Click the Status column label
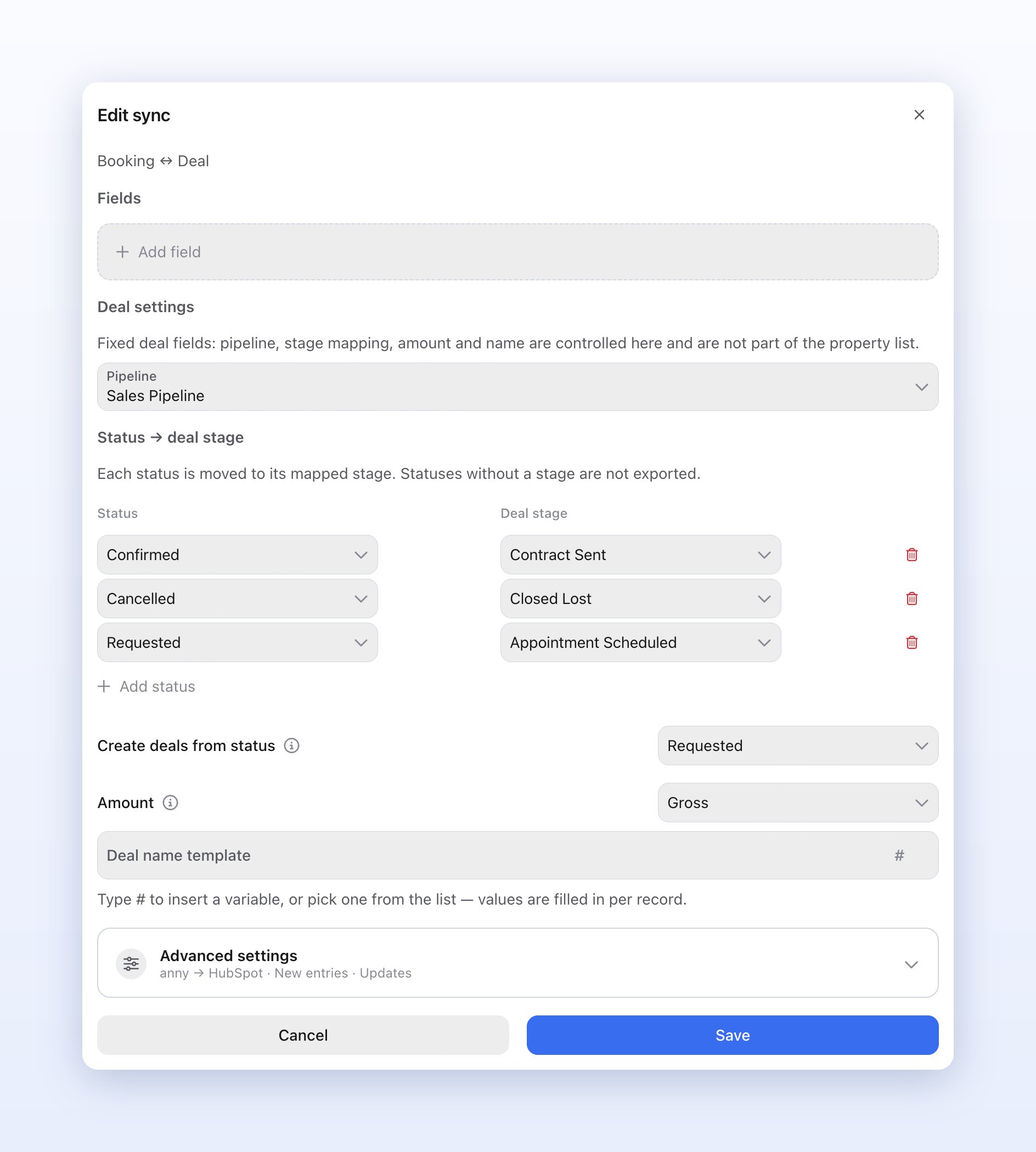 [117, 513]
